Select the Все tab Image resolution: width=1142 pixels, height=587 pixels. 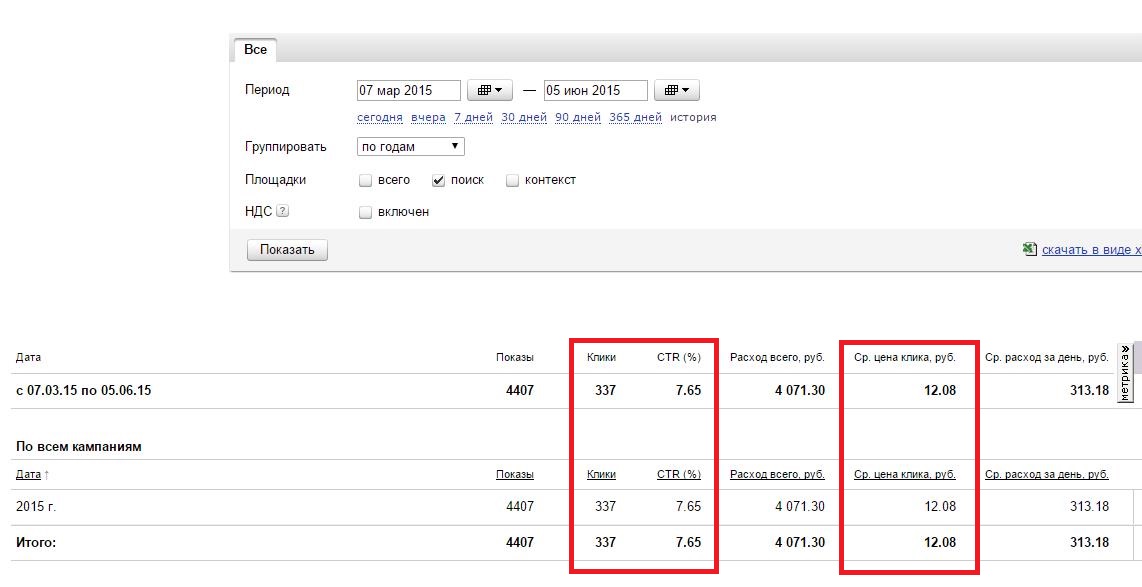pyautogui.click(x=255, y=50)
